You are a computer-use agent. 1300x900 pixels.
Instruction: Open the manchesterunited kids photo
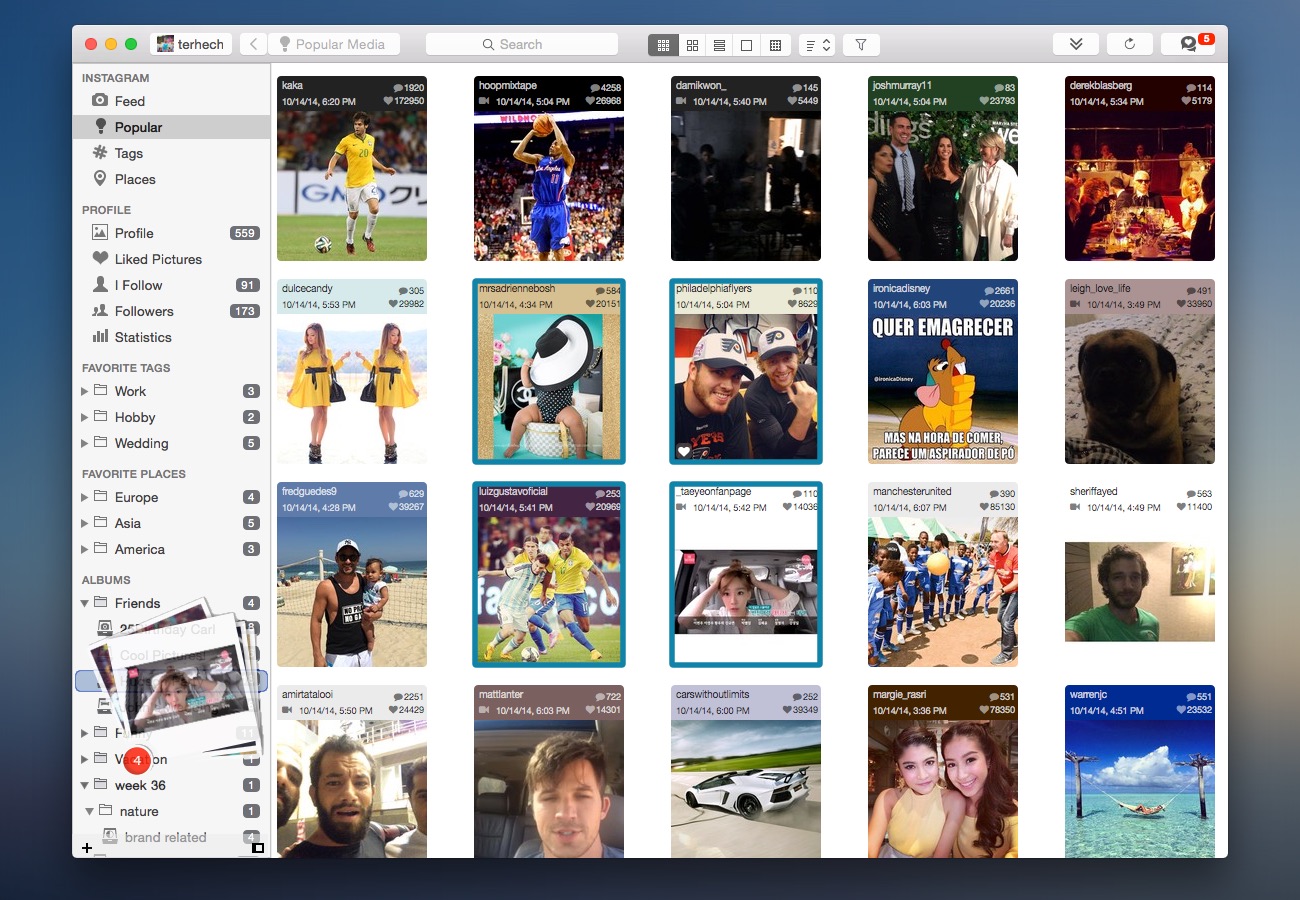pyautogui.click(x=943, y=575)
